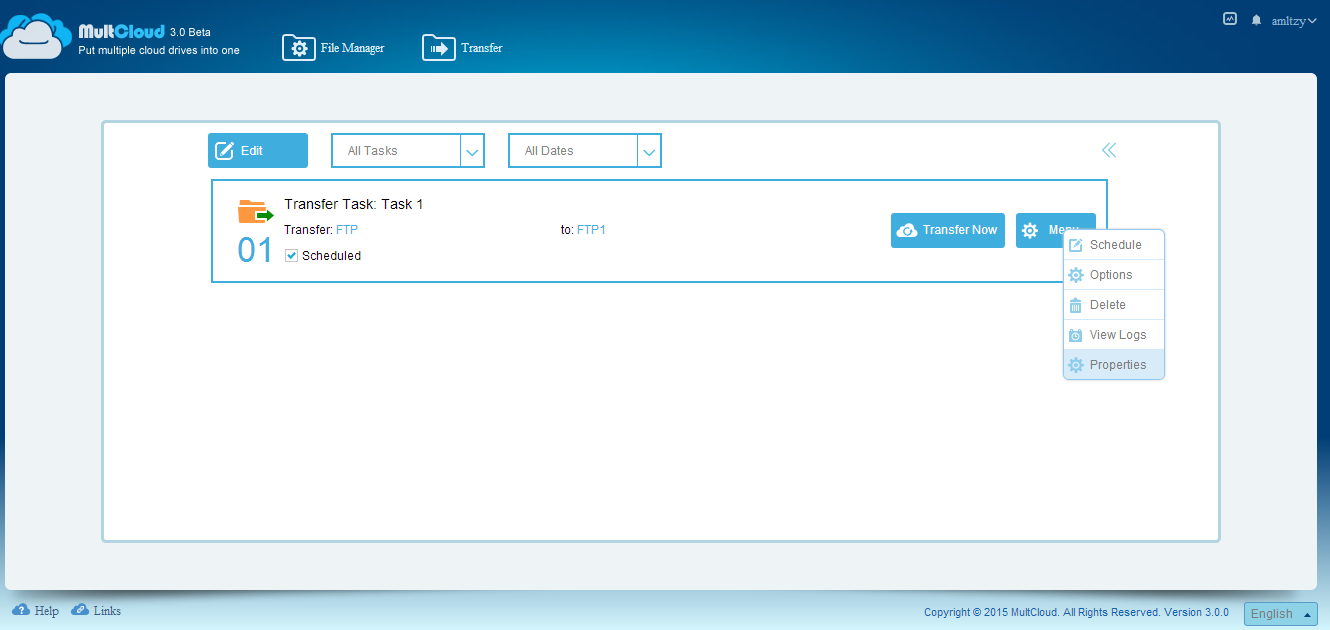Choose Options from the task menu

point(1114,275)
